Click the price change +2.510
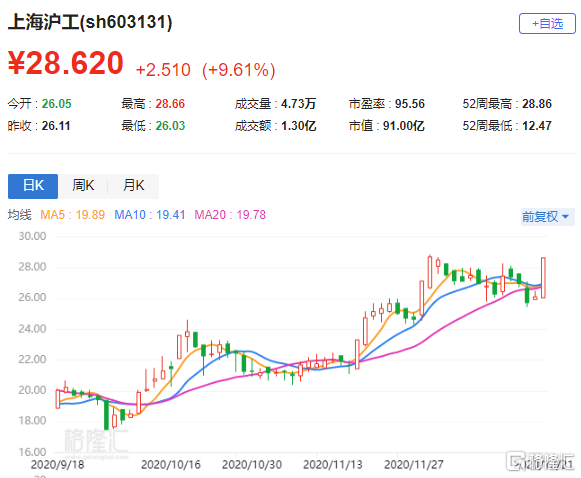Image resolution: width=581 pixels, height=478 pixels. click(163, 70)
